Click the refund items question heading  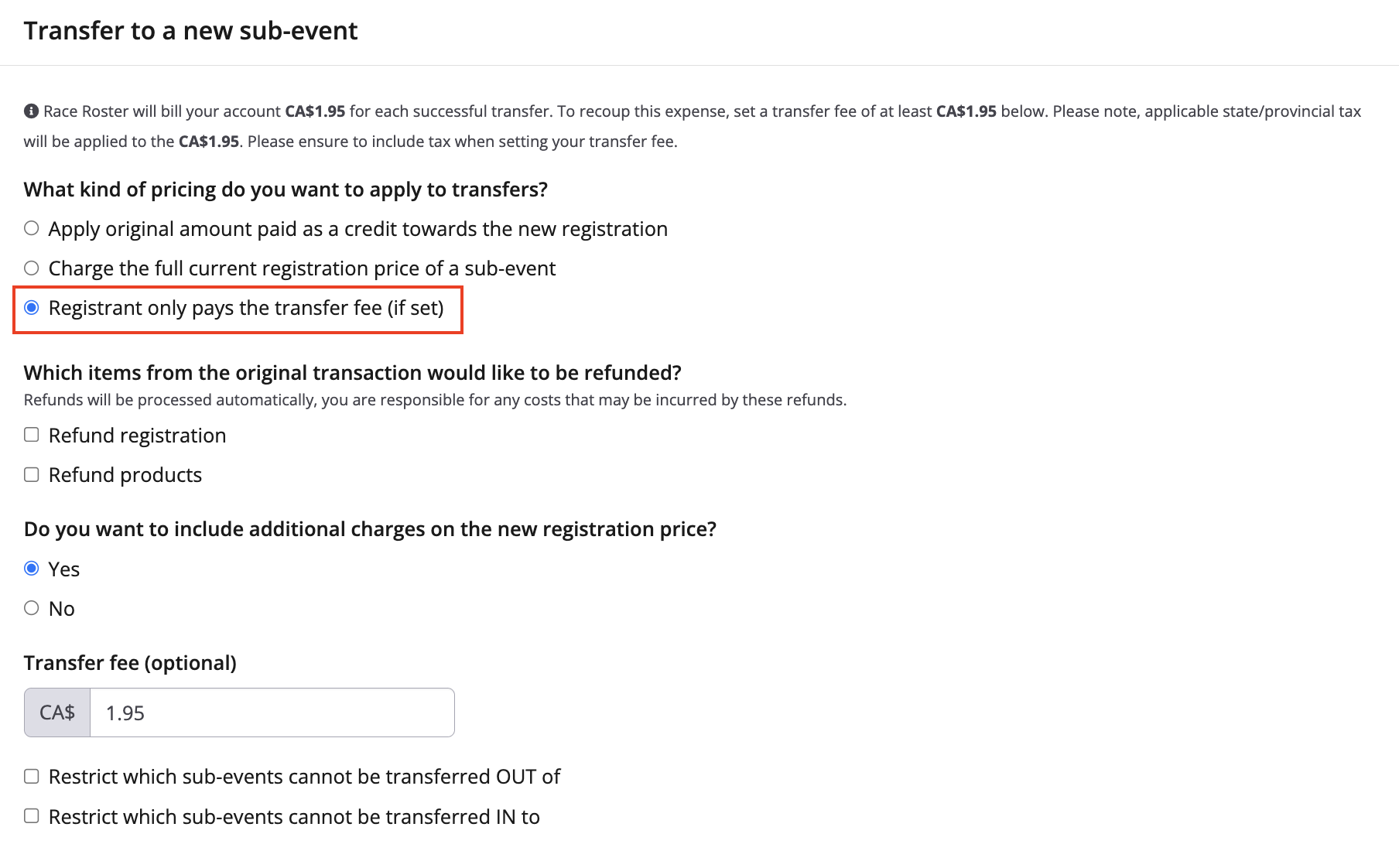(x=352, y=372)
